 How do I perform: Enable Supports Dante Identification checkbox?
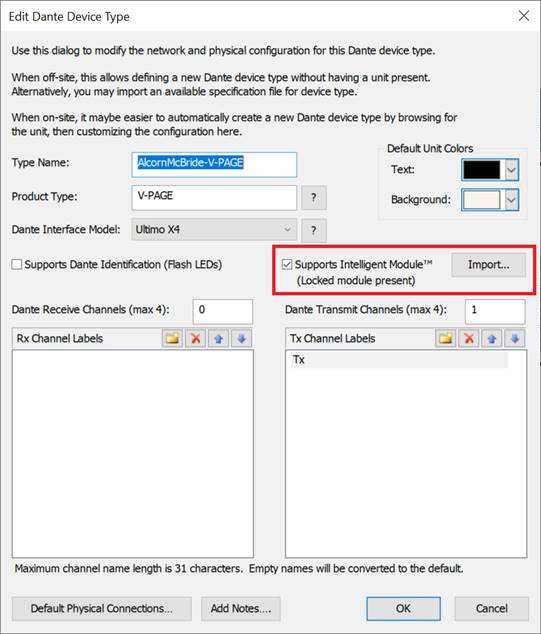point(17,265)
